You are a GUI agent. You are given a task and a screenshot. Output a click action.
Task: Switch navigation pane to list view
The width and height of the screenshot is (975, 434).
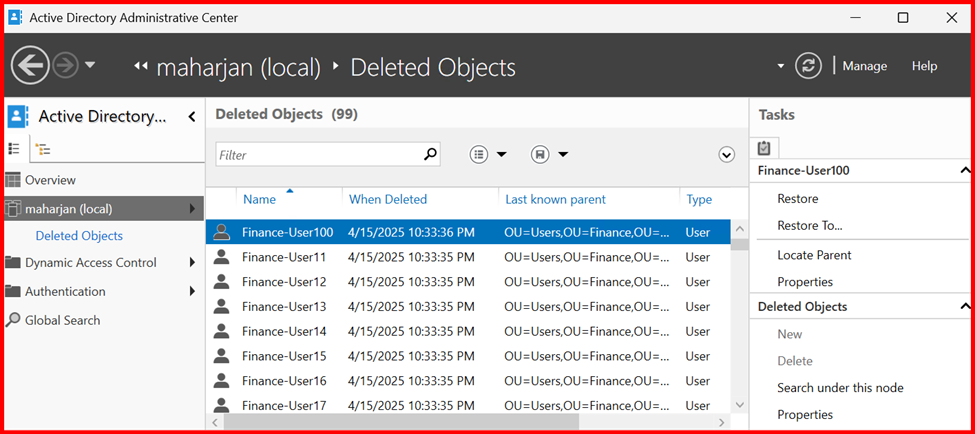[x=15, y=149]
